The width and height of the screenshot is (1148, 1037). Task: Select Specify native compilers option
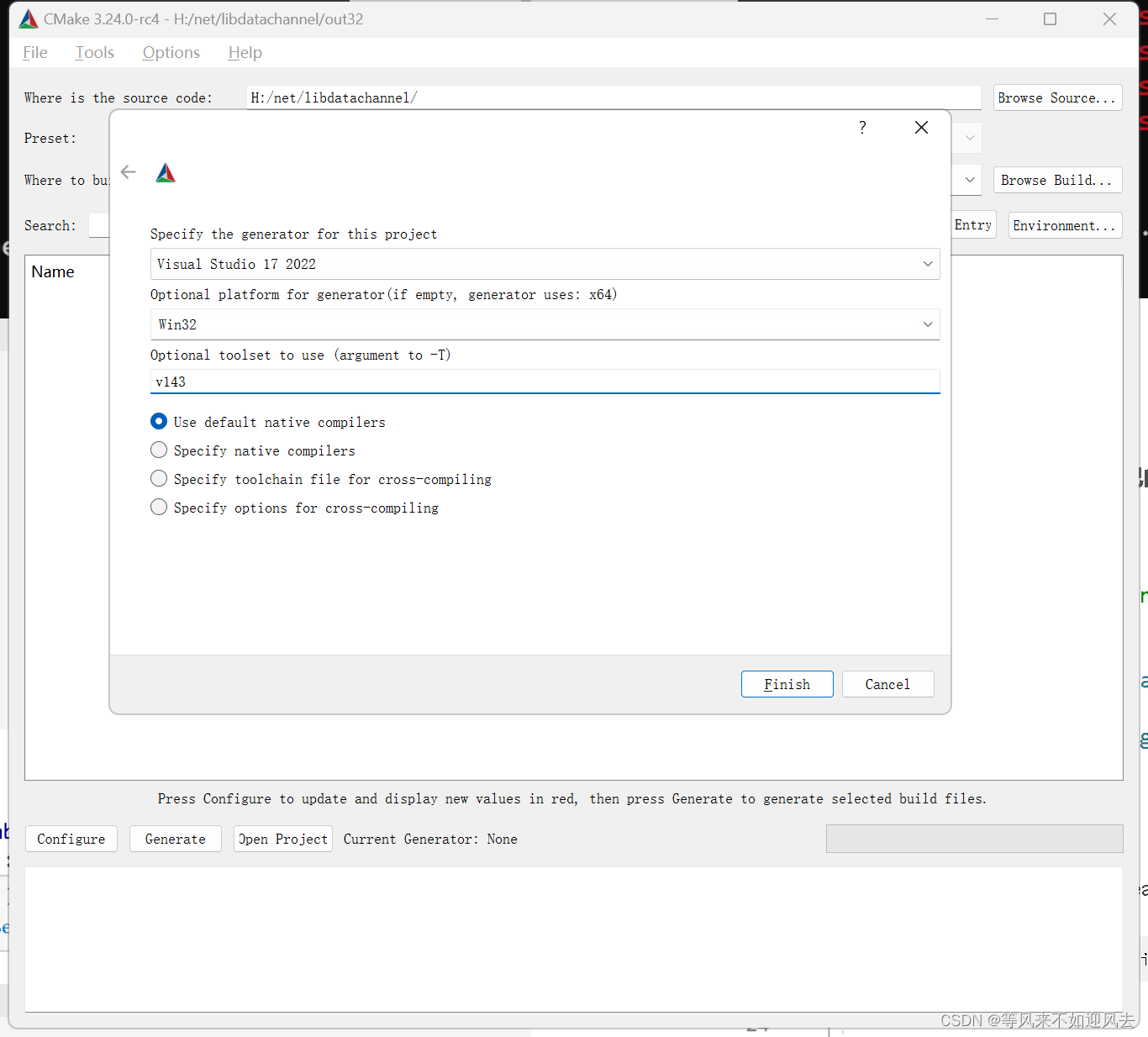tap(253, 450)
